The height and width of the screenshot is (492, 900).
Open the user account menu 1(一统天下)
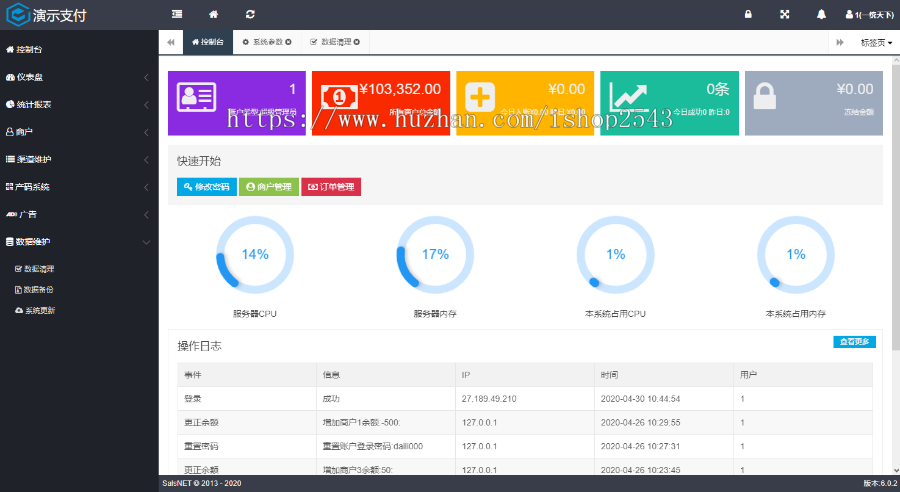[869, 15]
